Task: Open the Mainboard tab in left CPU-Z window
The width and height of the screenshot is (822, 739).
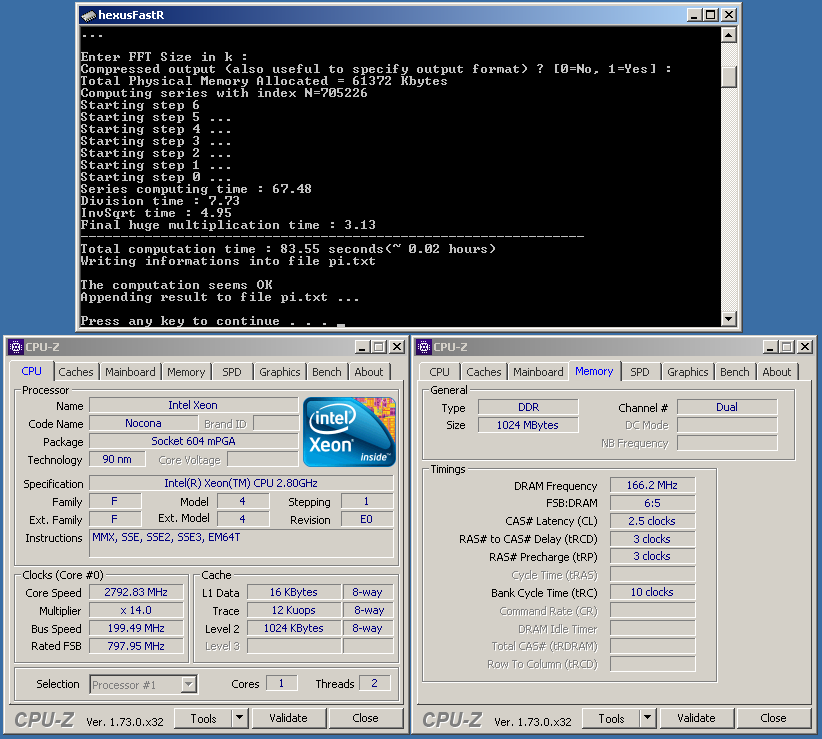Action: click(130, 372)
